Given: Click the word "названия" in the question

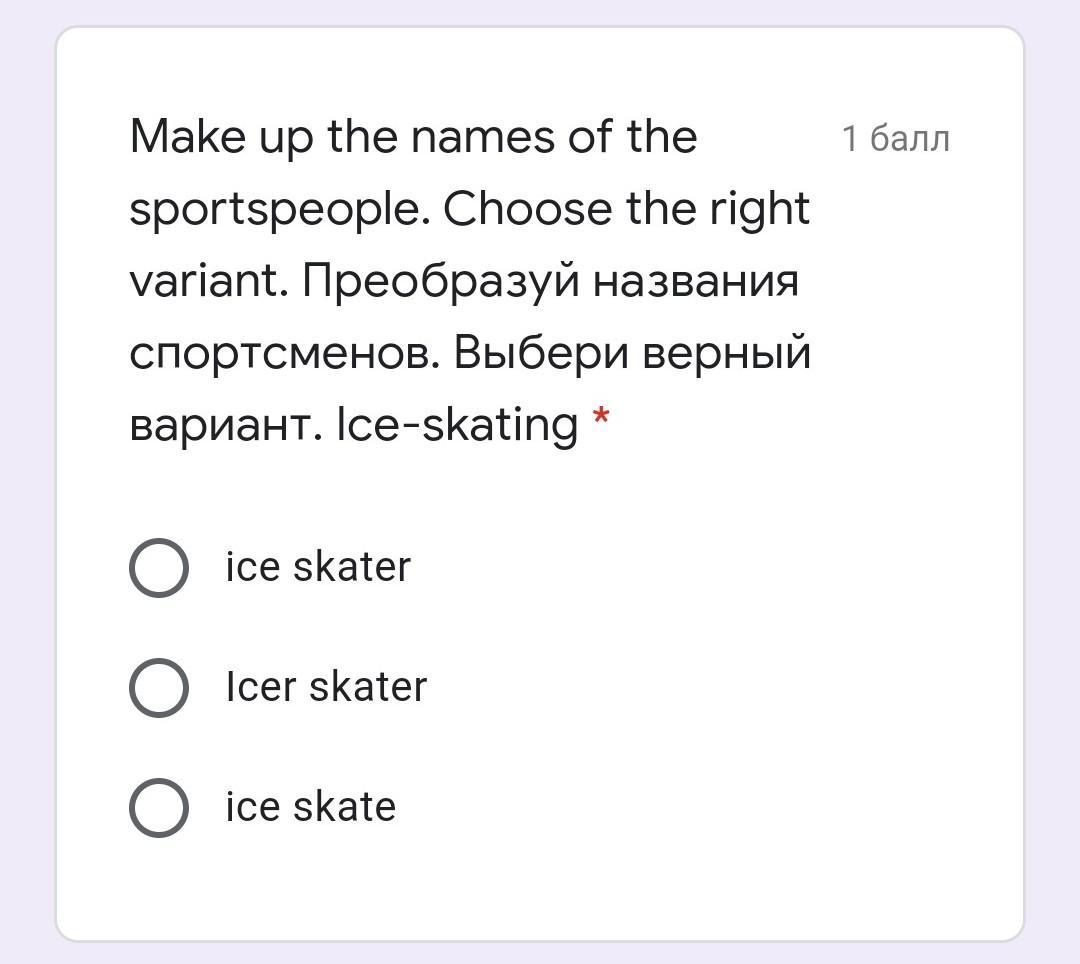Looking at the screenshot, I should [696, 283].
